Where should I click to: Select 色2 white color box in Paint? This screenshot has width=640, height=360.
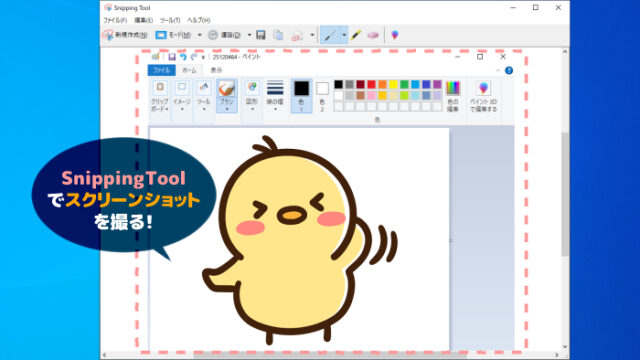click(322, 96)
